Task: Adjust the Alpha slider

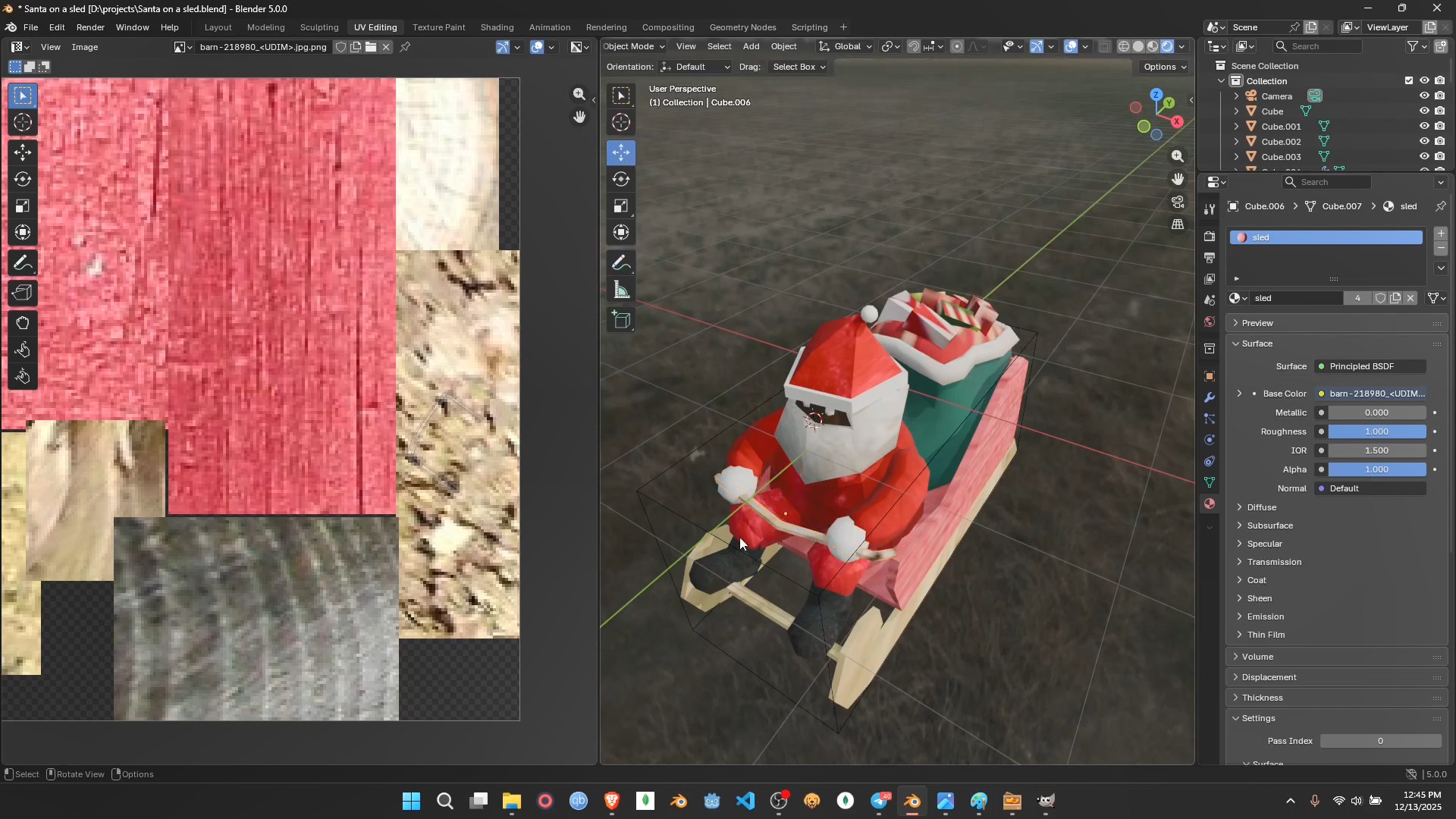Action: point(1376,470)
